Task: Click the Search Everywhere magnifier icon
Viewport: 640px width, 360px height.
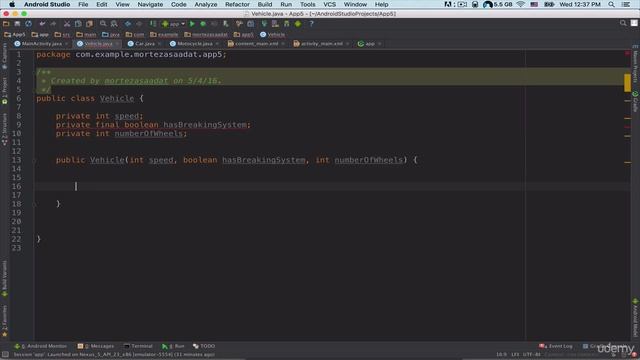Action: [623, 24]
